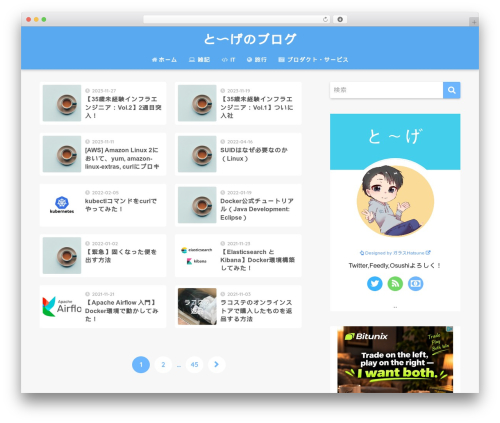500x423 pixels.
Task: Click coffee thumbnail of SUID article
Action: [x=197, y=154]
